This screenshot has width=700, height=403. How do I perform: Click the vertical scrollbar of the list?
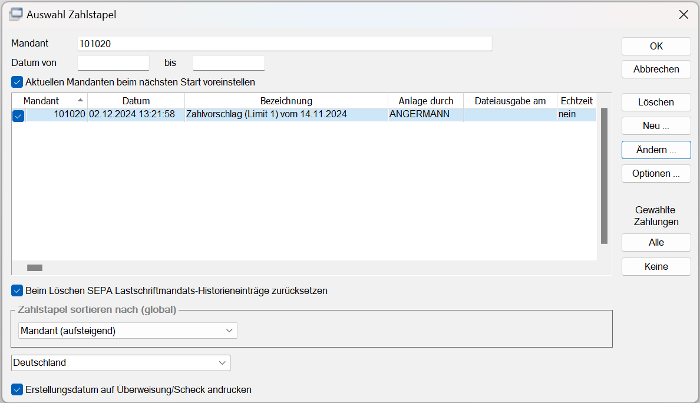click(x=604, y=176)
